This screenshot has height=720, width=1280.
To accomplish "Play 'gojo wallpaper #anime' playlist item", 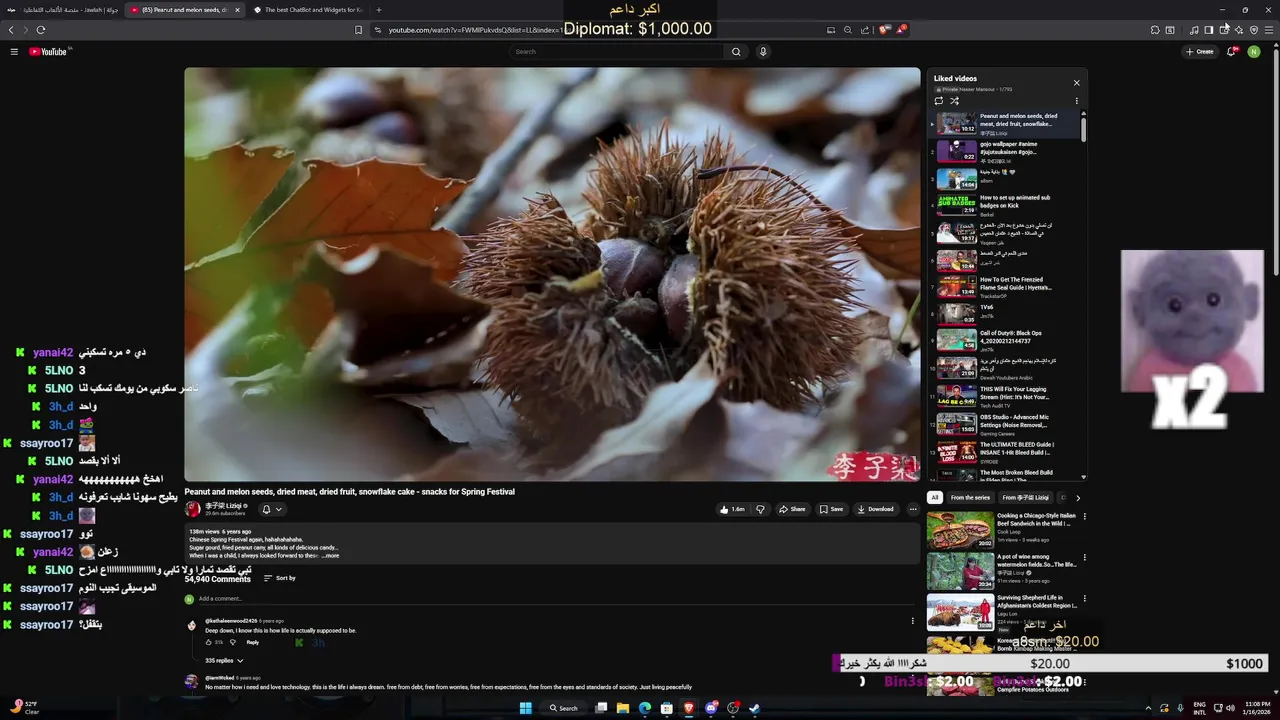I will click(1005, 152).
